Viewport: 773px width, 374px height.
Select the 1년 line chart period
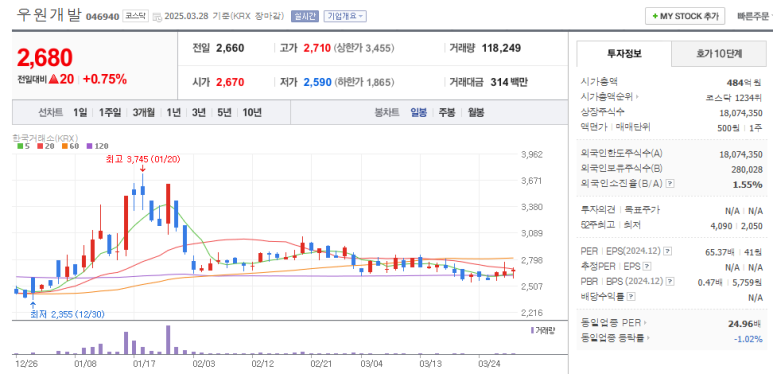174,112
